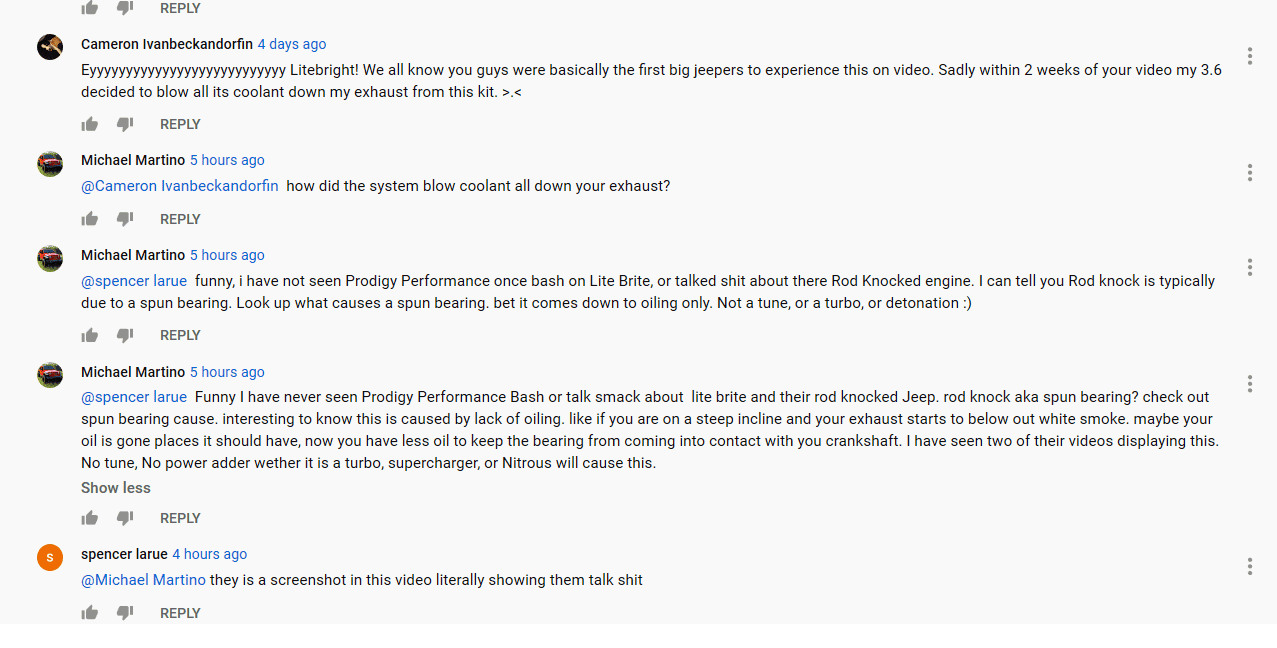Reply to spencer larue's comment
Image resolution: width=1277 pixels, height=648 pixels.
pyautogui.click(x=180, y=613)
